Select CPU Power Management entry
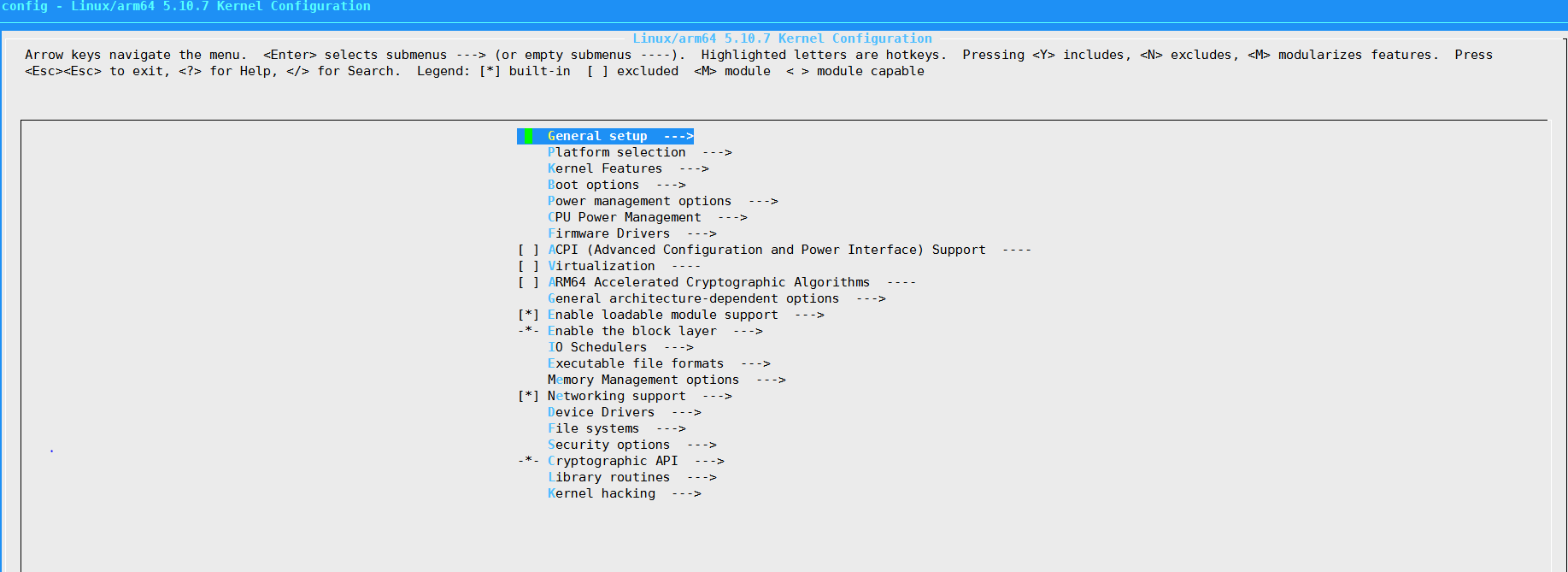Image resolution: width=1568 pixels, height=572 pixels. [625, 216]
